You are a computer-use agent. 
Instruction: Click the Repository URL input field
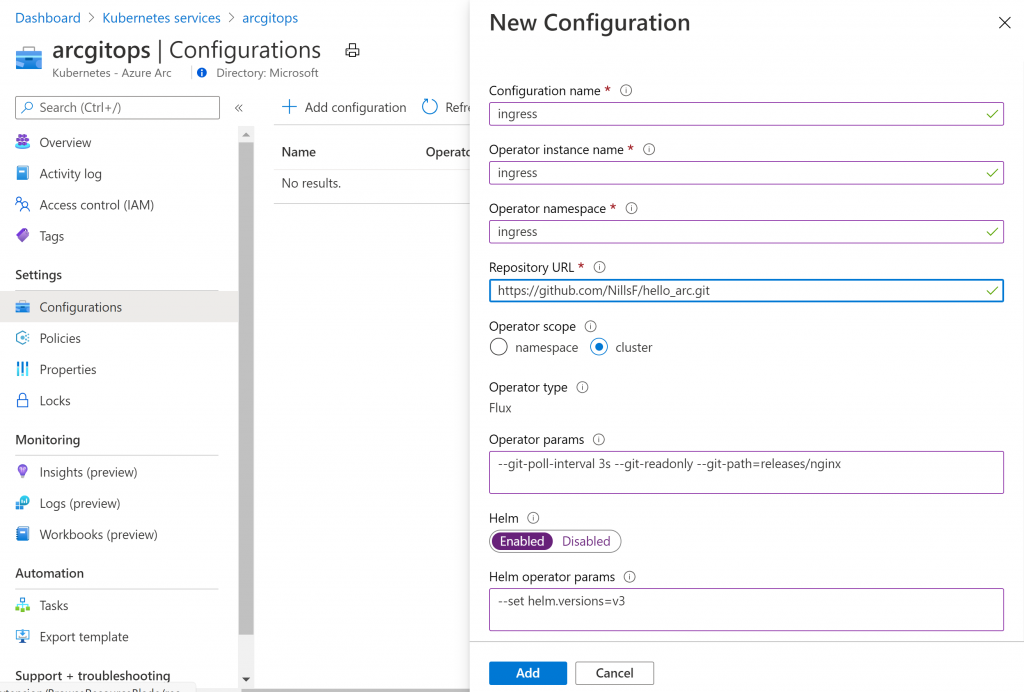pyautogui.click(x=746, y=291)
